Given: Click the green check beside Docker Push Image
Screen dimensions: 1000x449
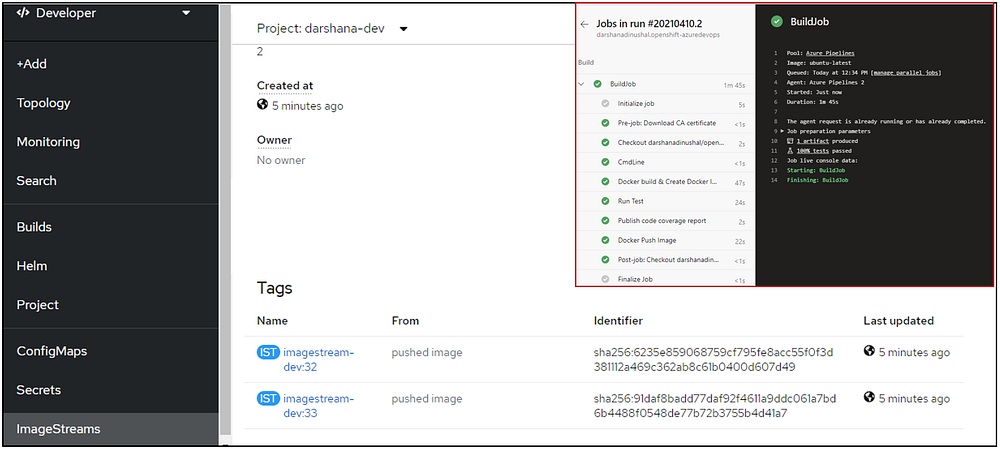Looking at the screenshot, I should pos(605,240).
